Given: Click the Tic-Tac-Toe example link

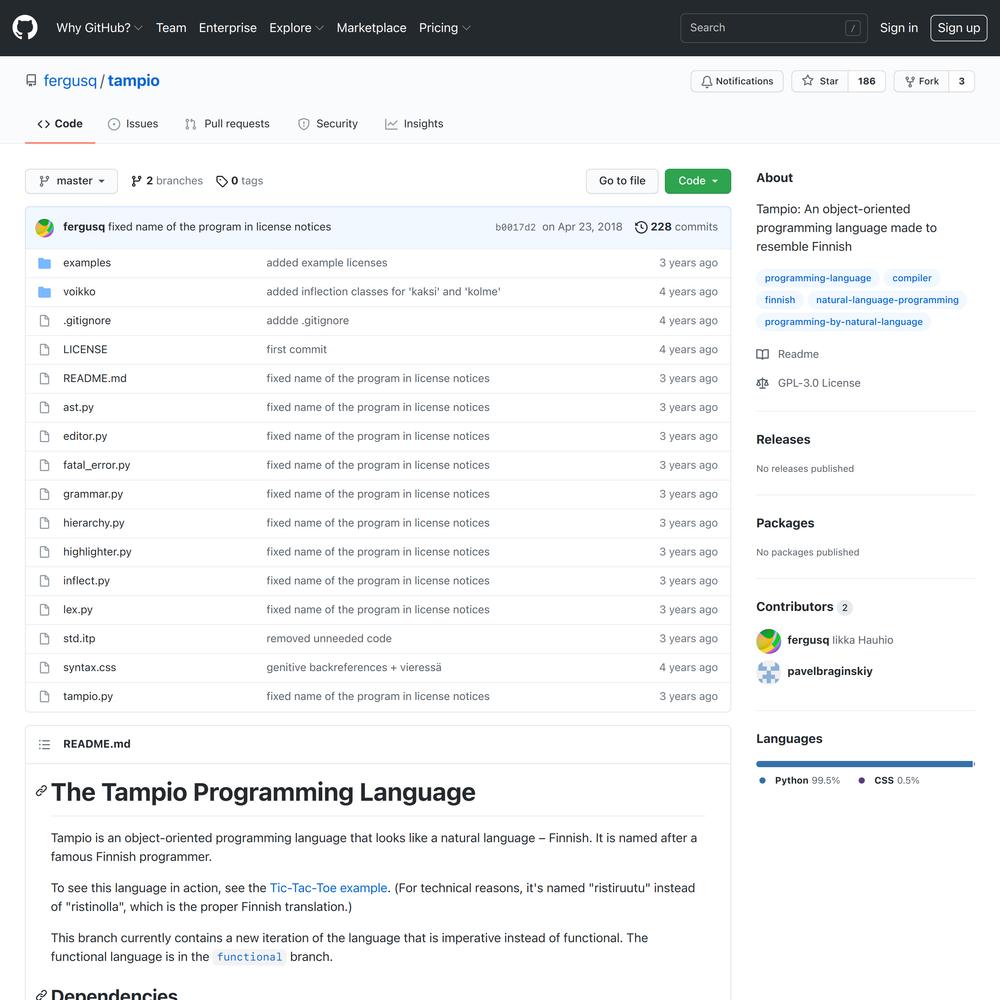Looking at the screenshot, I should click(328, 888).
